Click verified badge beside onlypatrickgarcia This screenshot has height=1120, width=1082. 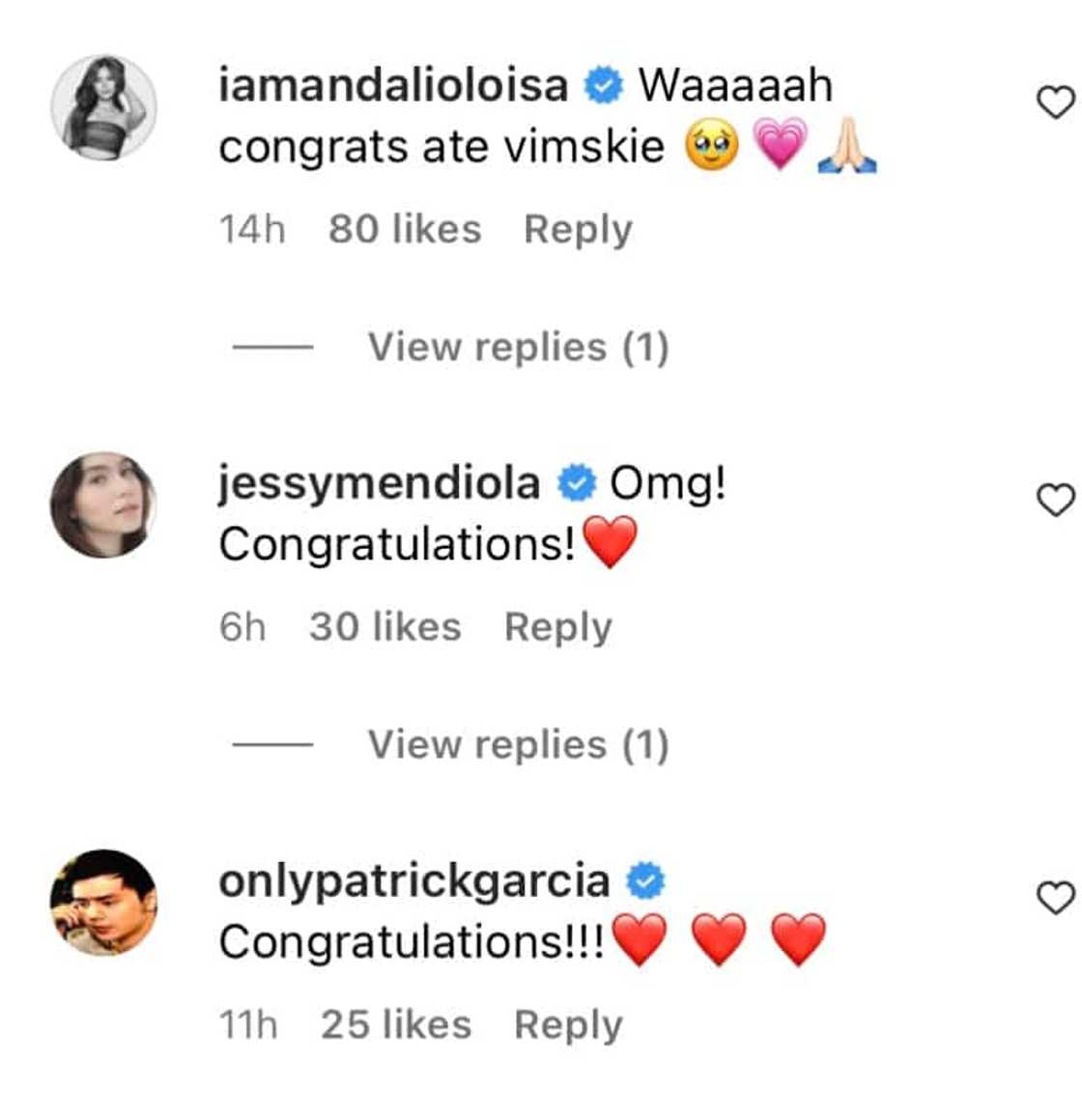tap(645, 881)
